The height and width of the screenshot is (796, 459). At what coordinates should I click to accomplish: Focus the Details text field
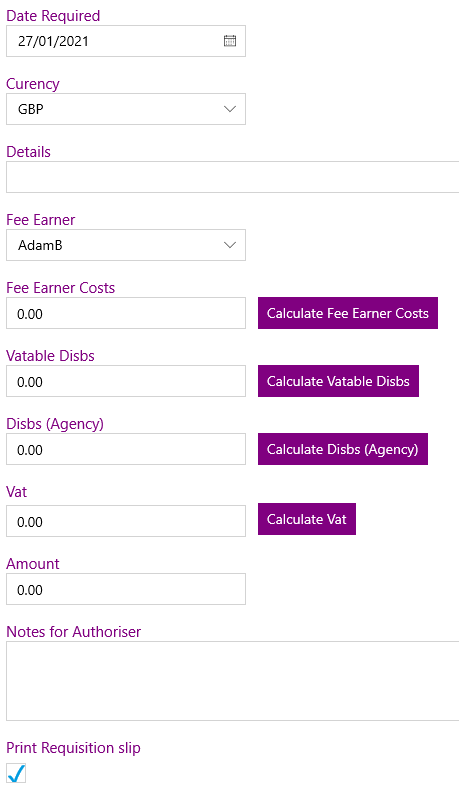tap(233, 177)
